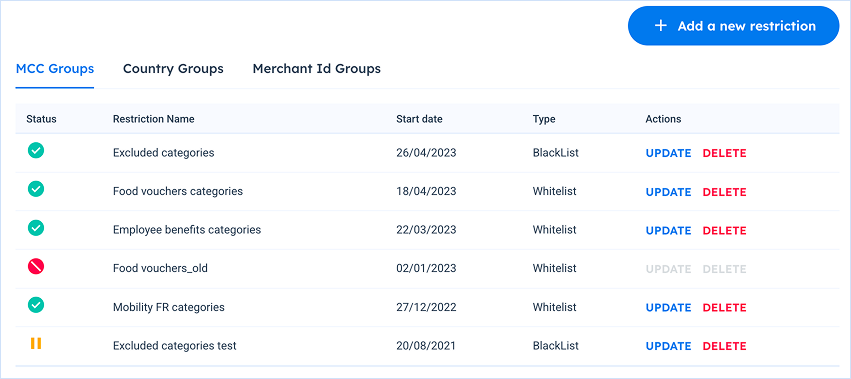Click start date 22/03/2023
The image size is (851, 379).
pyautogui.click(x=426, y=230)
